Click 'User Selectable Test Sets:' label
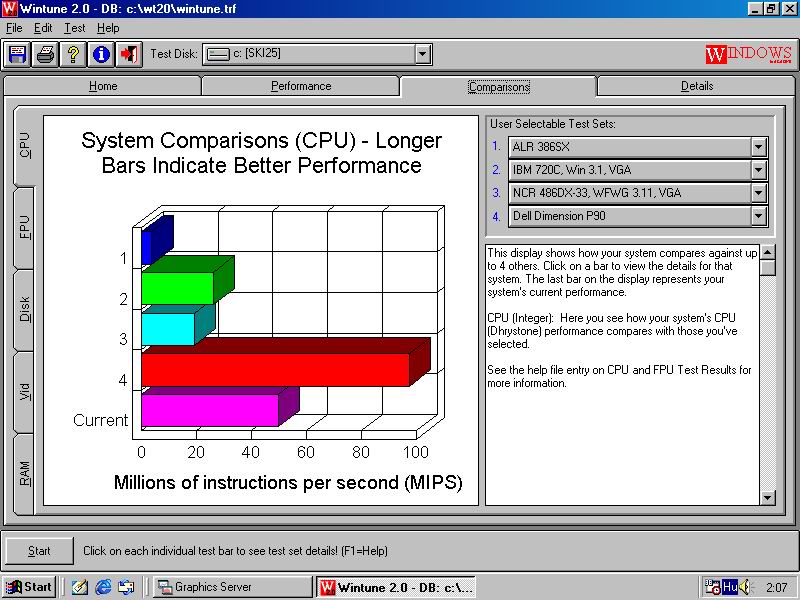 553,124
